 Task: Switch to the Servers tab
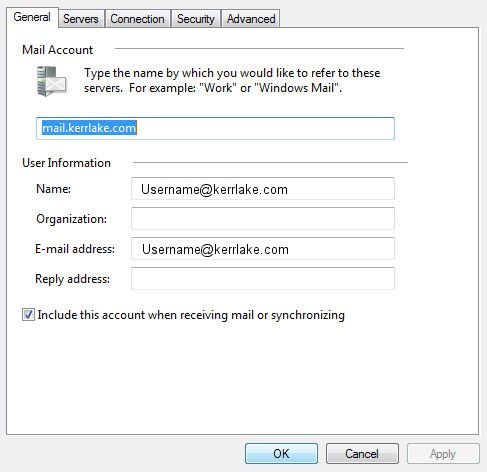coord(81,19)
